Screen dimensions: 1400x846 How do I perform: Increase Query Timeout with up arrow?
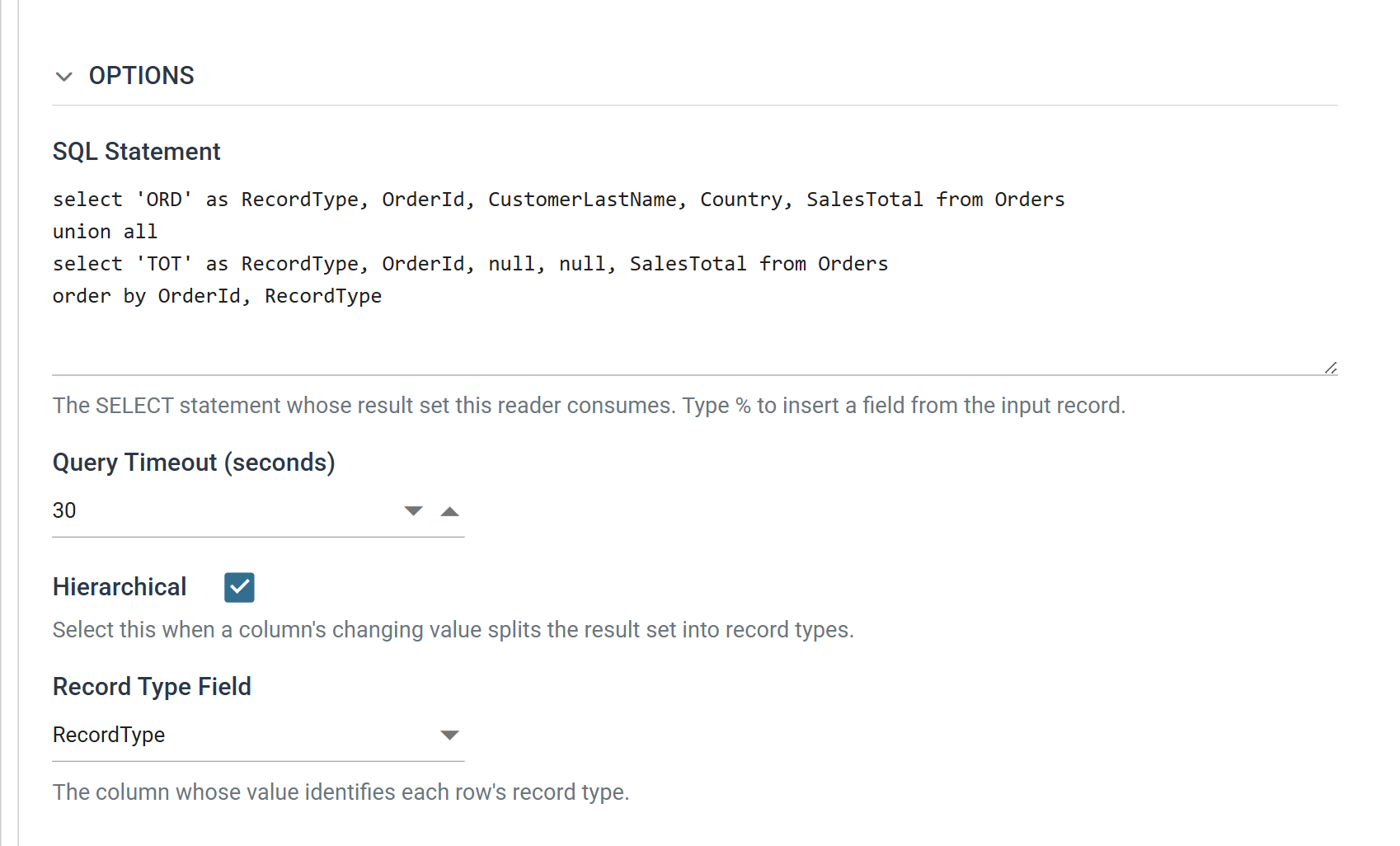(x=449, y=511)
